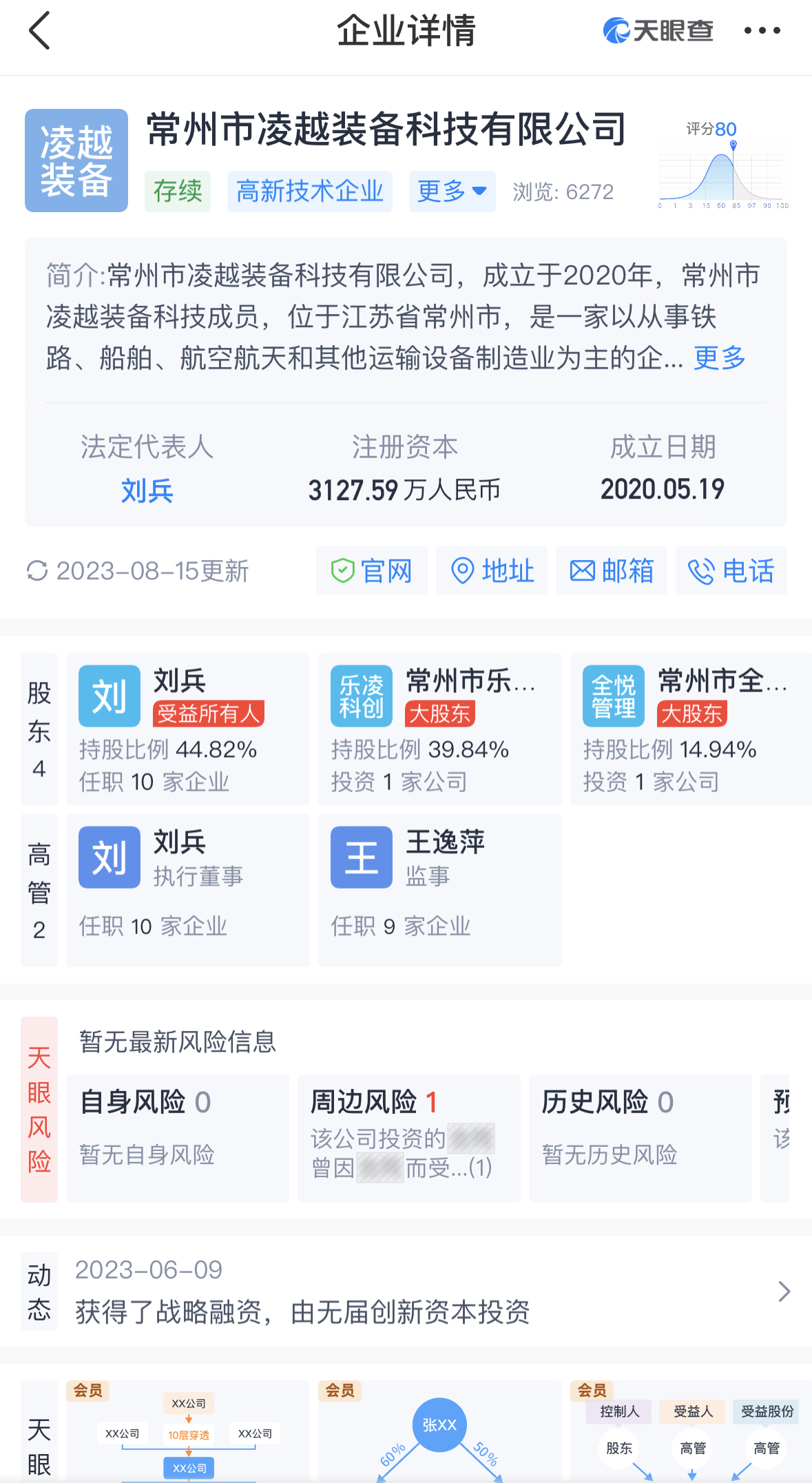This screenshot has width=812, height=1483.
Task: Open the 评分80 score distribution chart
Action: (x=723, y=165)
